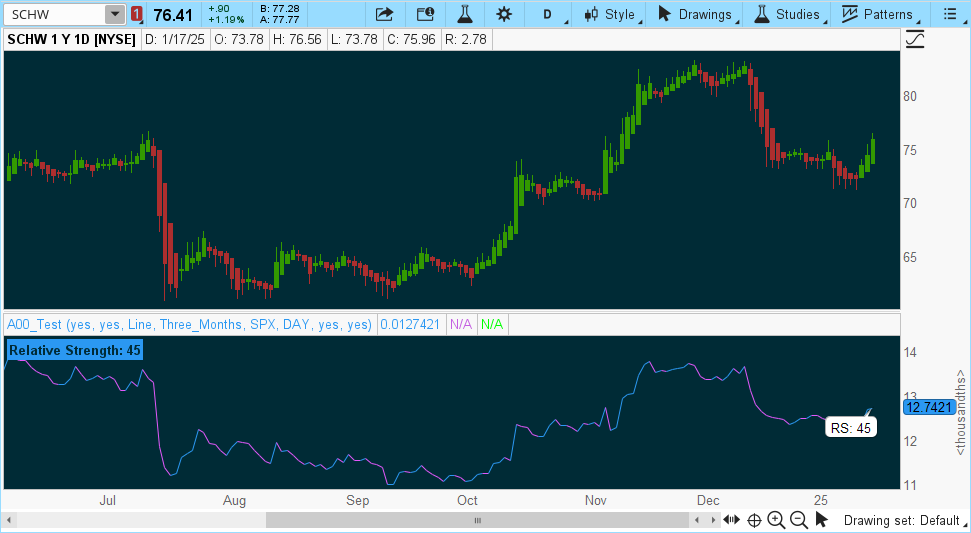Image resolution: width=971 pixels, height=533 pixels.
Task: Click the zoom out magnifier icon
Action: [x=799, y=520]
